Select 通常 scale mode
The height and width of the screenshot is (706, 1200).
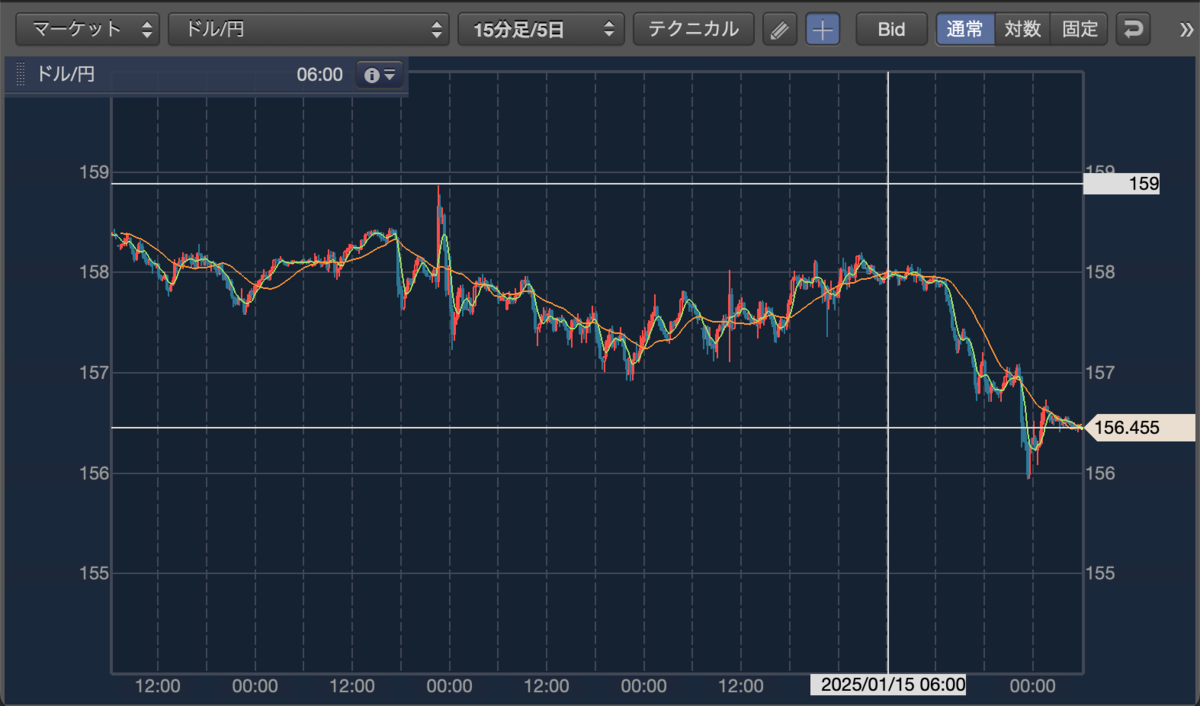point(965,29)
